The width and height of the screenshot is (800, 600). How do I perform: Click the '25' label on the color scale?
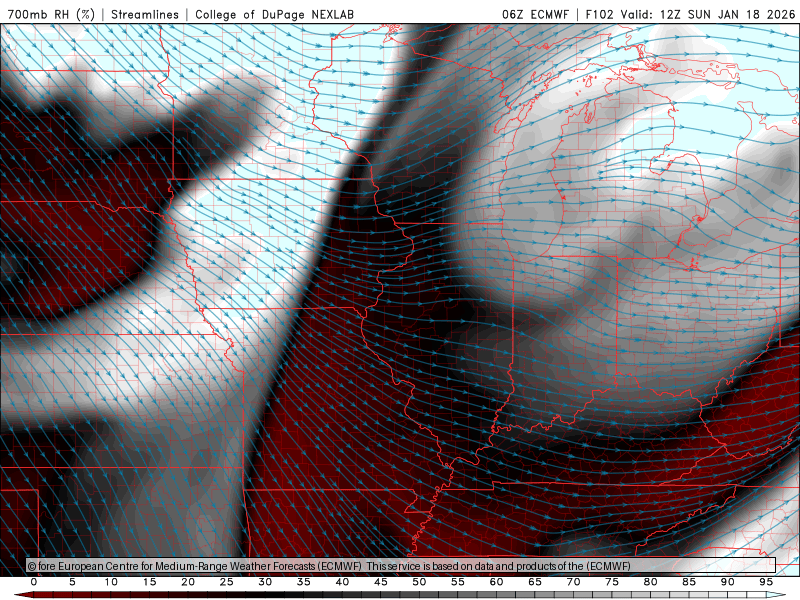227,582
